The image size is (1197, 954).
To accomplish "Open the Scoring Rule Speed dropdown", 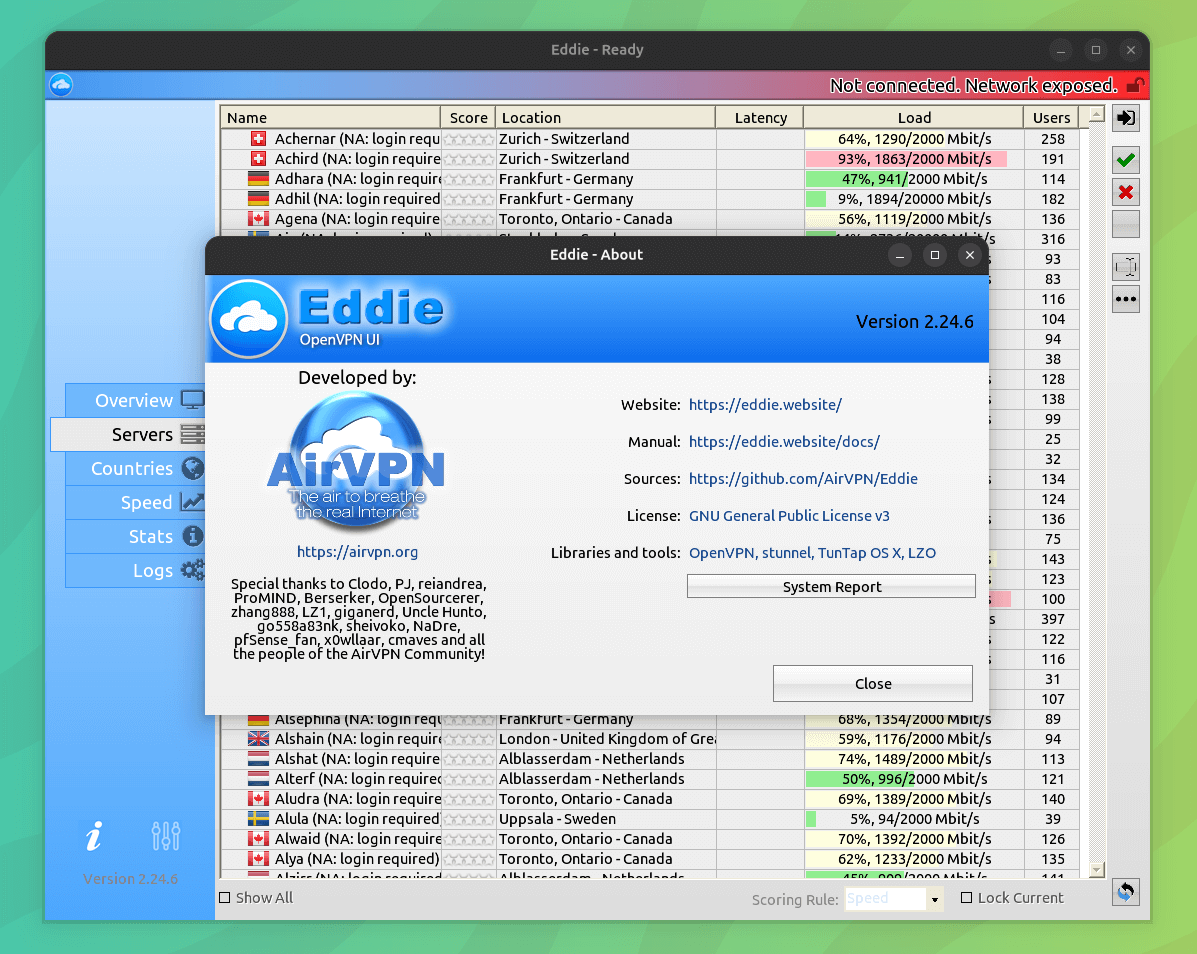I will point(894,899).
